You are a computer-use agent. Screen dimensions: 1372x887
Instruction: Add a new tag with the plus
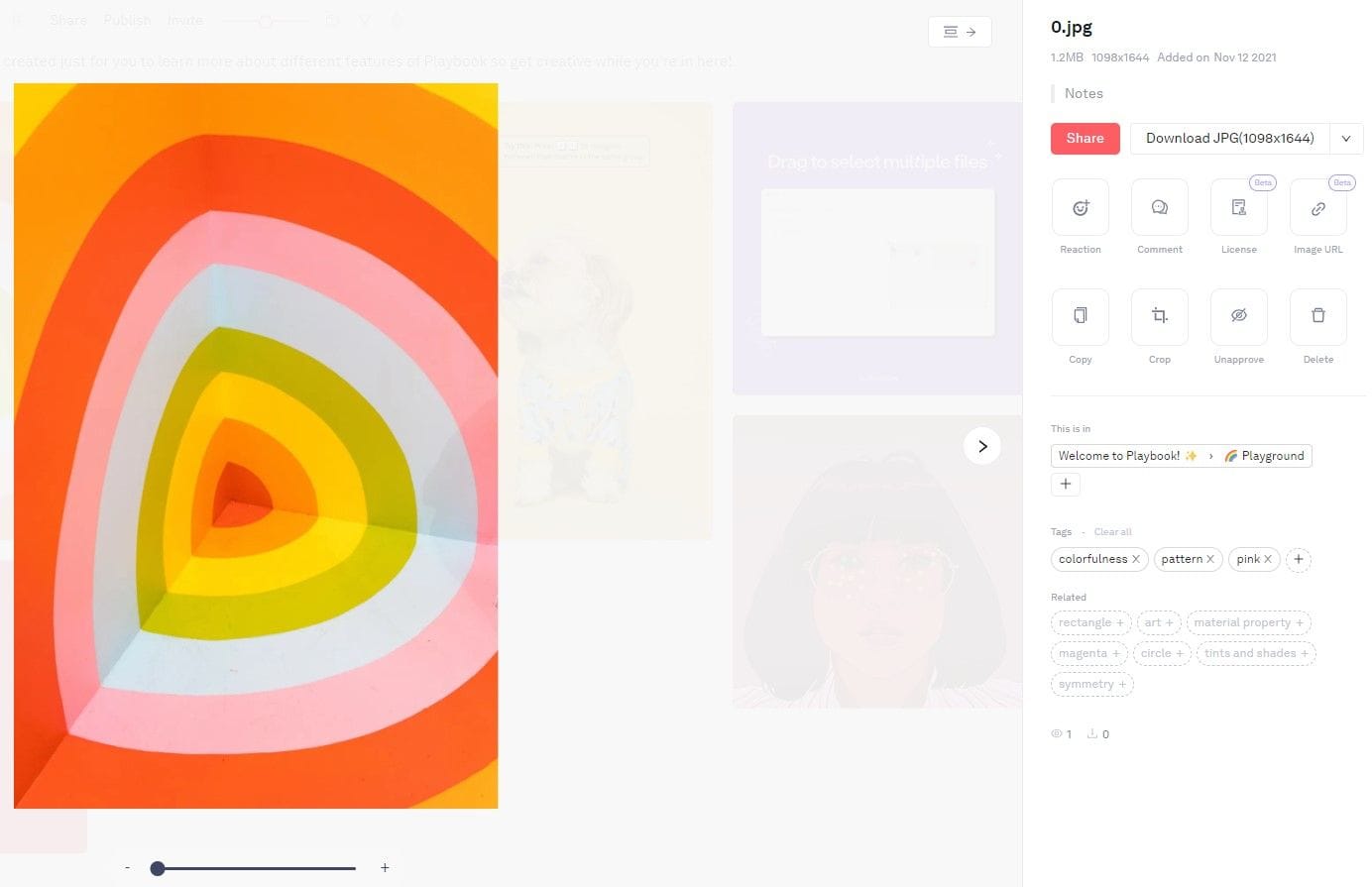1299,559
